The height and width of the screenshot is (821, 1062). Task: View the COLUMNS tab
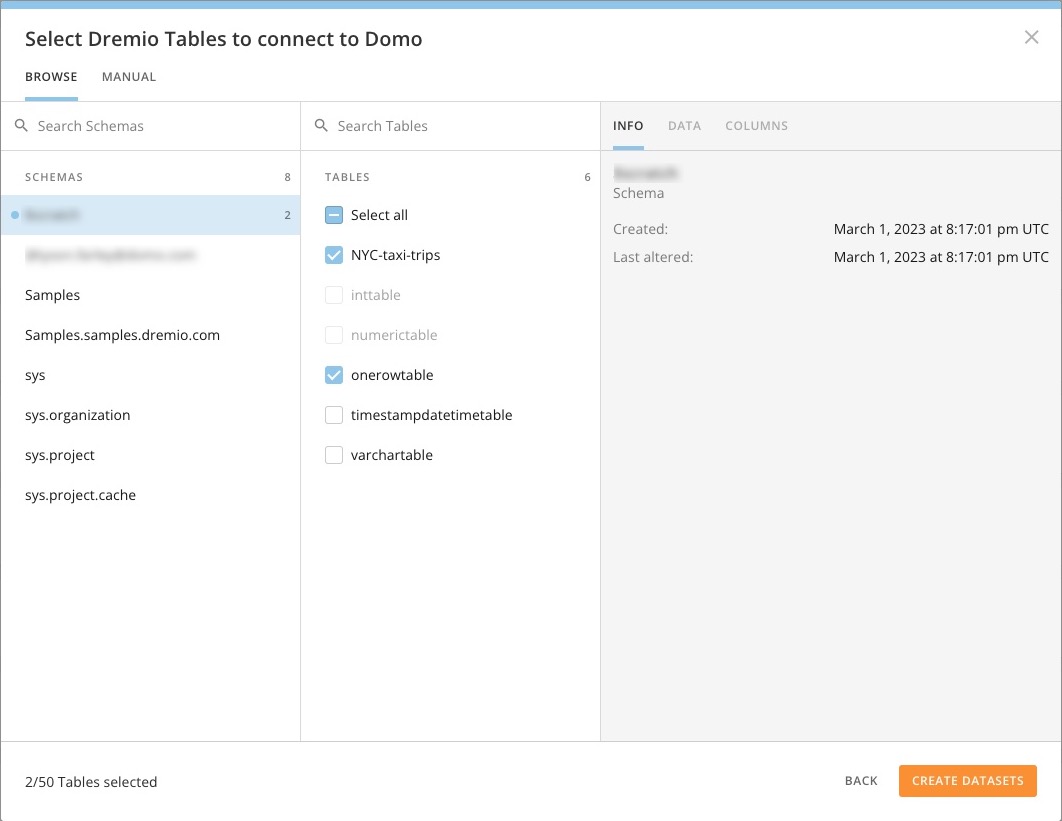756,125
